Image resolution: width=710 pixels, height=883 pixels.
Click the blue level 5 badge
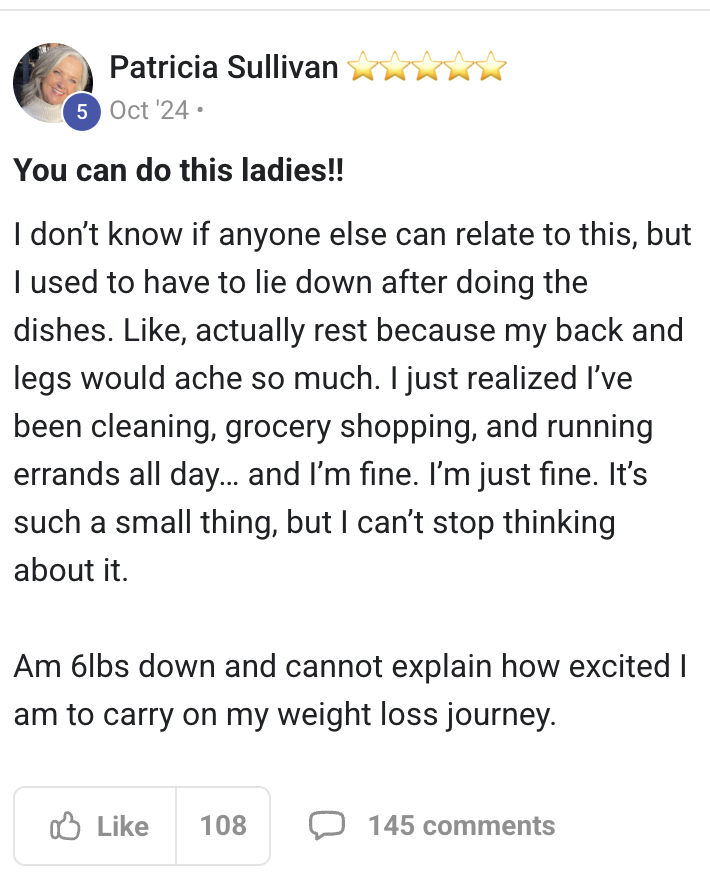click(x=82, y=112)
